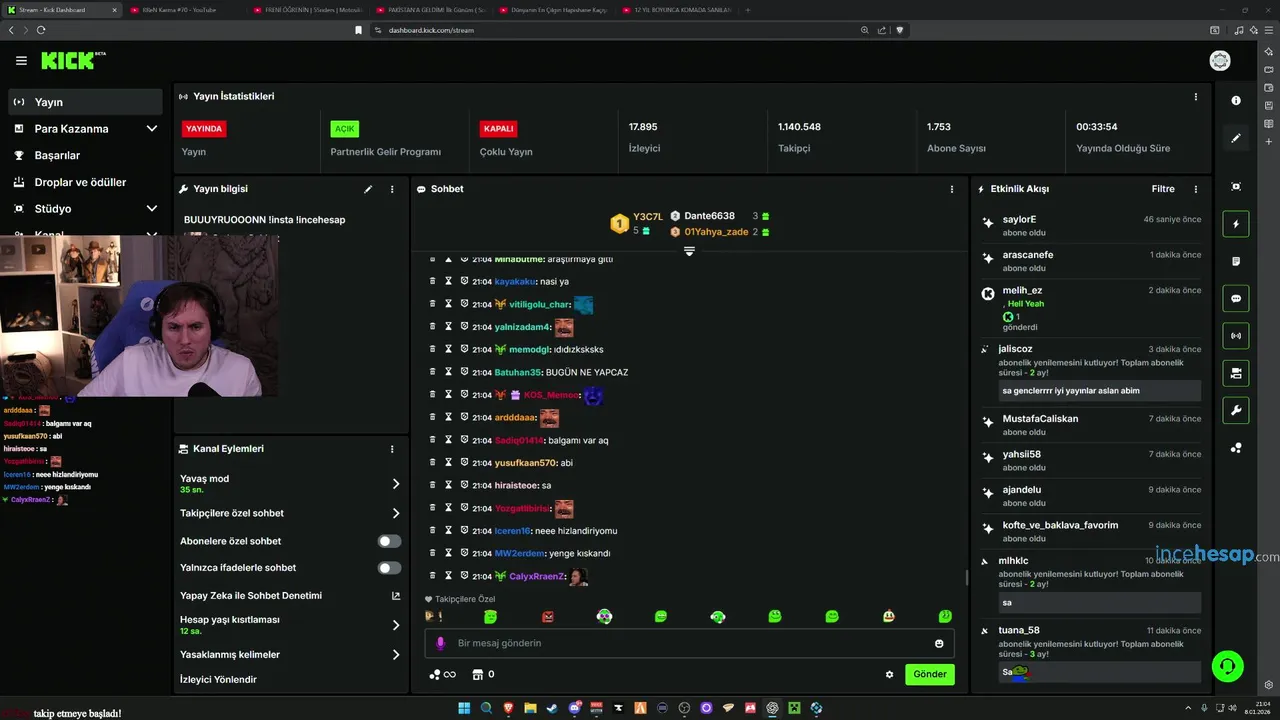Click saylorE in the activity feed
Image resolution: width=1280 pixels, height=720 pixels.
pos(1019,219)
